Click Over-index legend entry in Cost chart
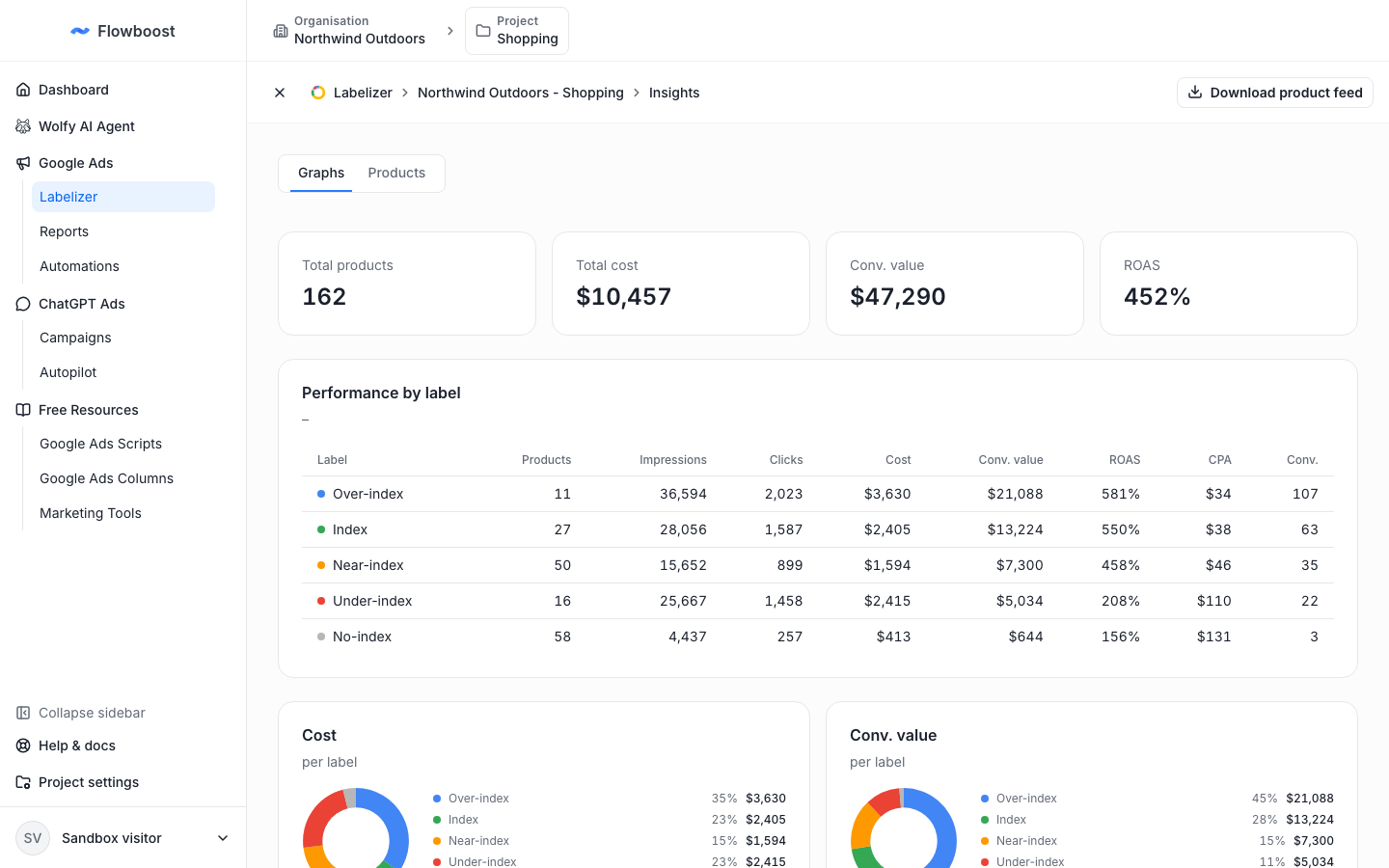Screen dimensions: 1389x868 610,799
